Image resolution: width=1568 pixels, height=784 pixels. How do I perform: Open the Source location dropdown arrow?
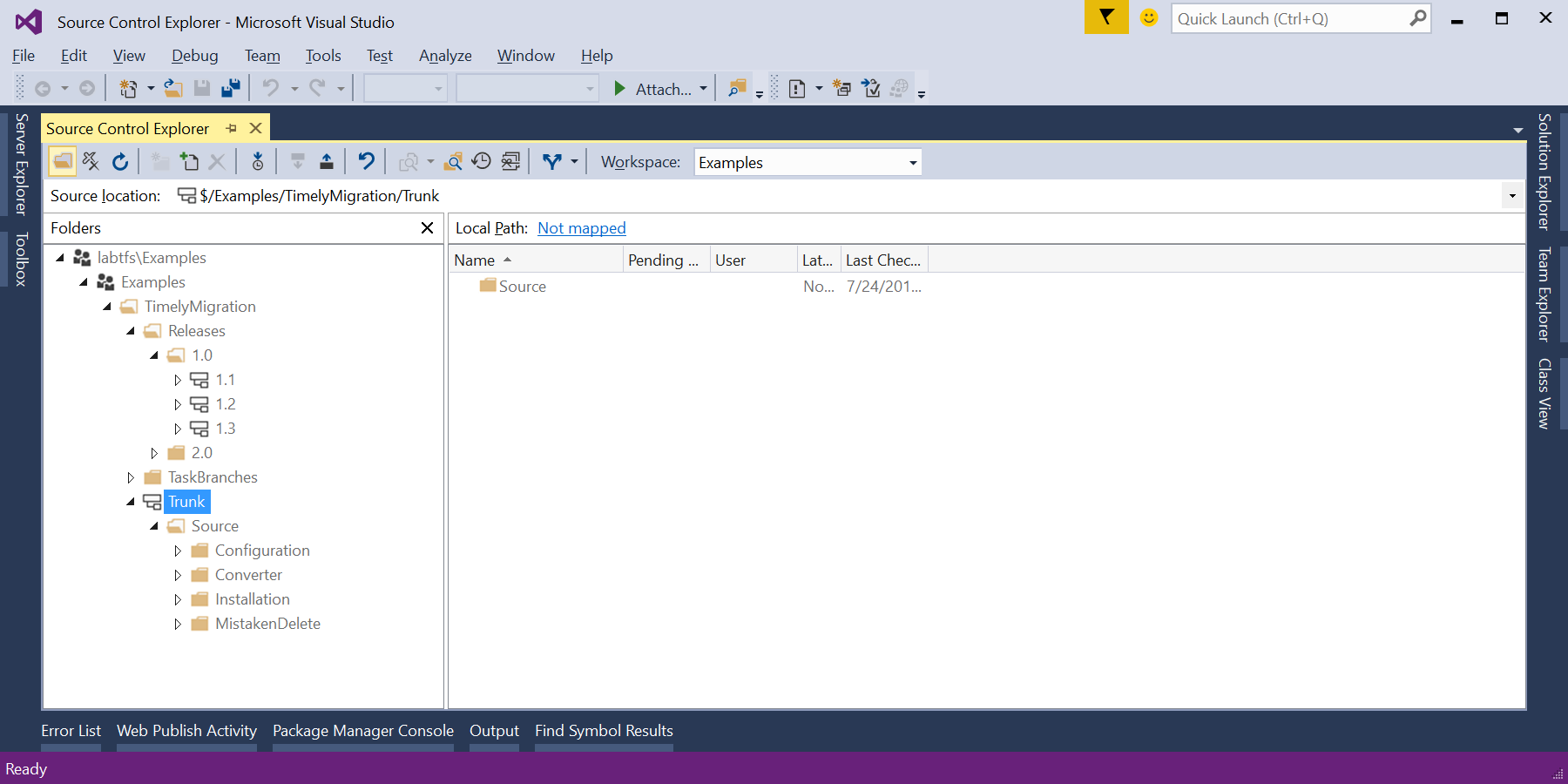click(1512, 196)
